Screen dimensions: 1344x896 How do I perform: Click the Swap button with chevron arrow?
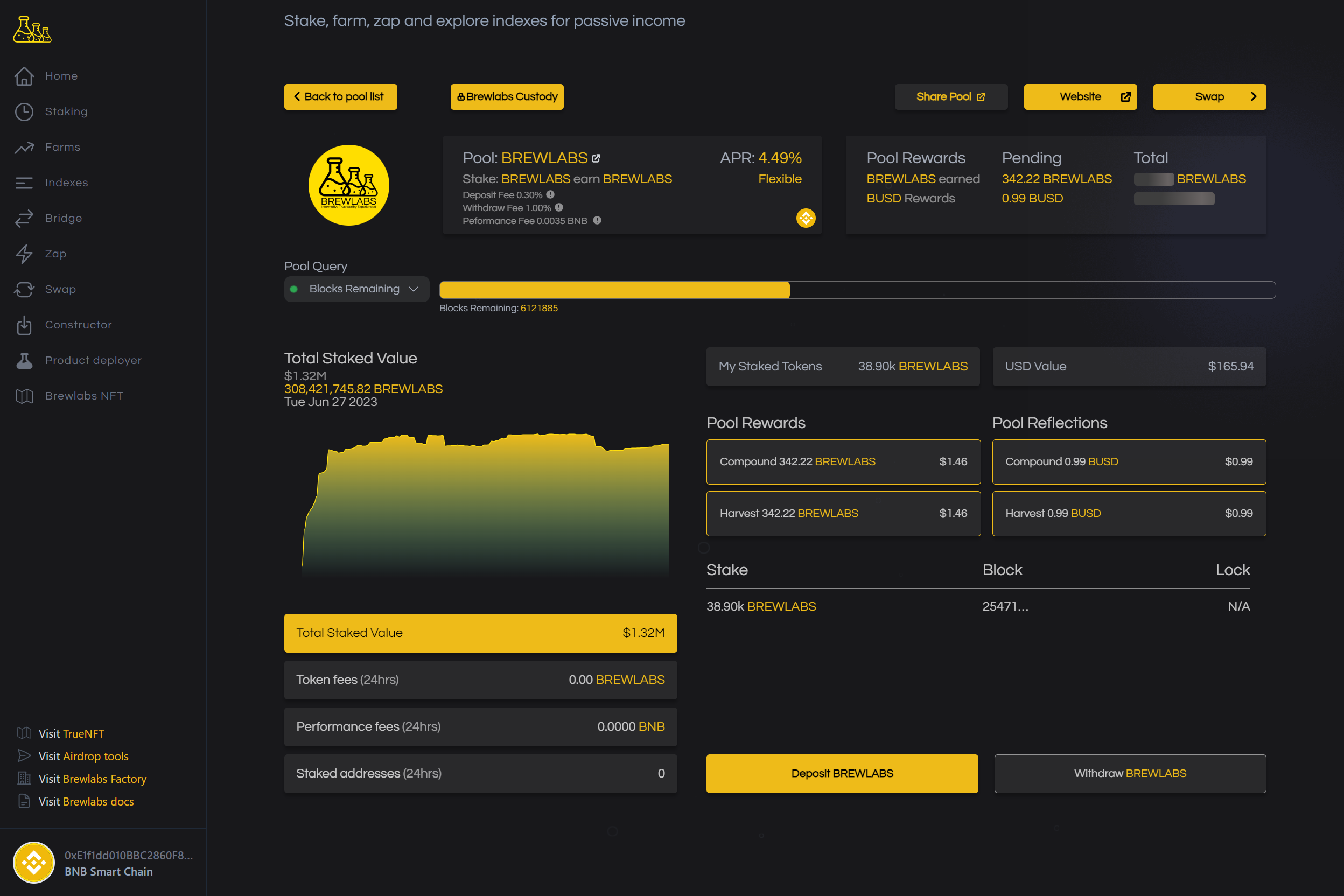point(1209,96)
